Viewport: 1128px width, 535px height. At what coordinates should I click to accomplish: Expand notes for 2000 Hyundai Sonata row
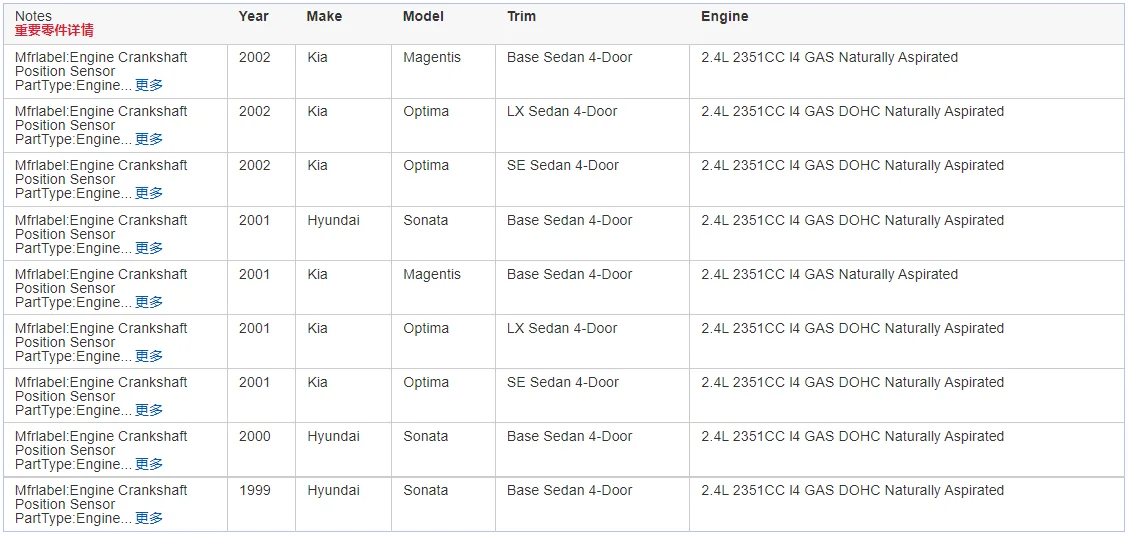pos(149,465)
